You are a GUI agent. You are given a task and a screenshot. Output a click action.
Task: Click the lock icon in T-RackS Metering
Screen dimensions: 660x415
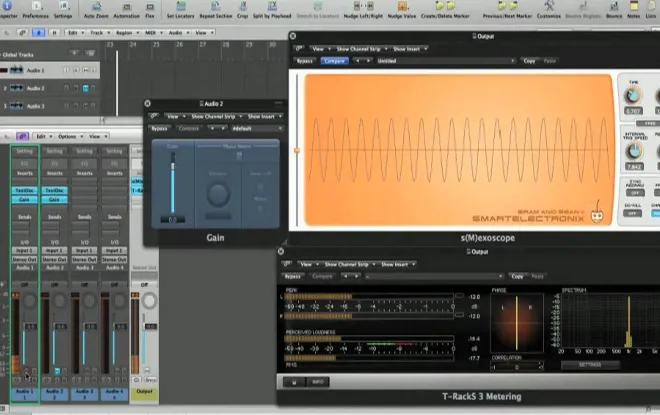293,382
